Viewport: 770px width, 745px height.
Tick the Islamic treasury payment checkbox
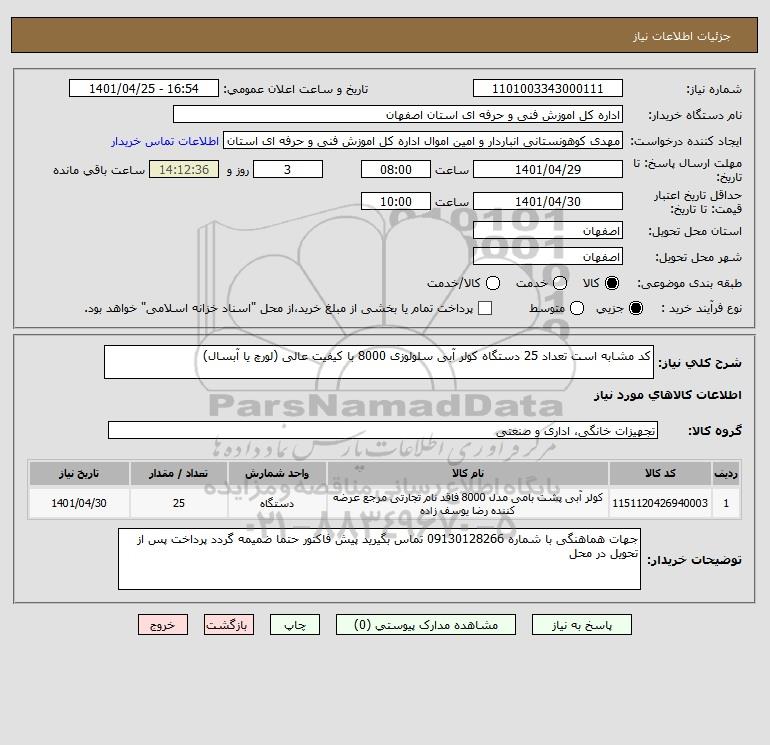[485, 308]
